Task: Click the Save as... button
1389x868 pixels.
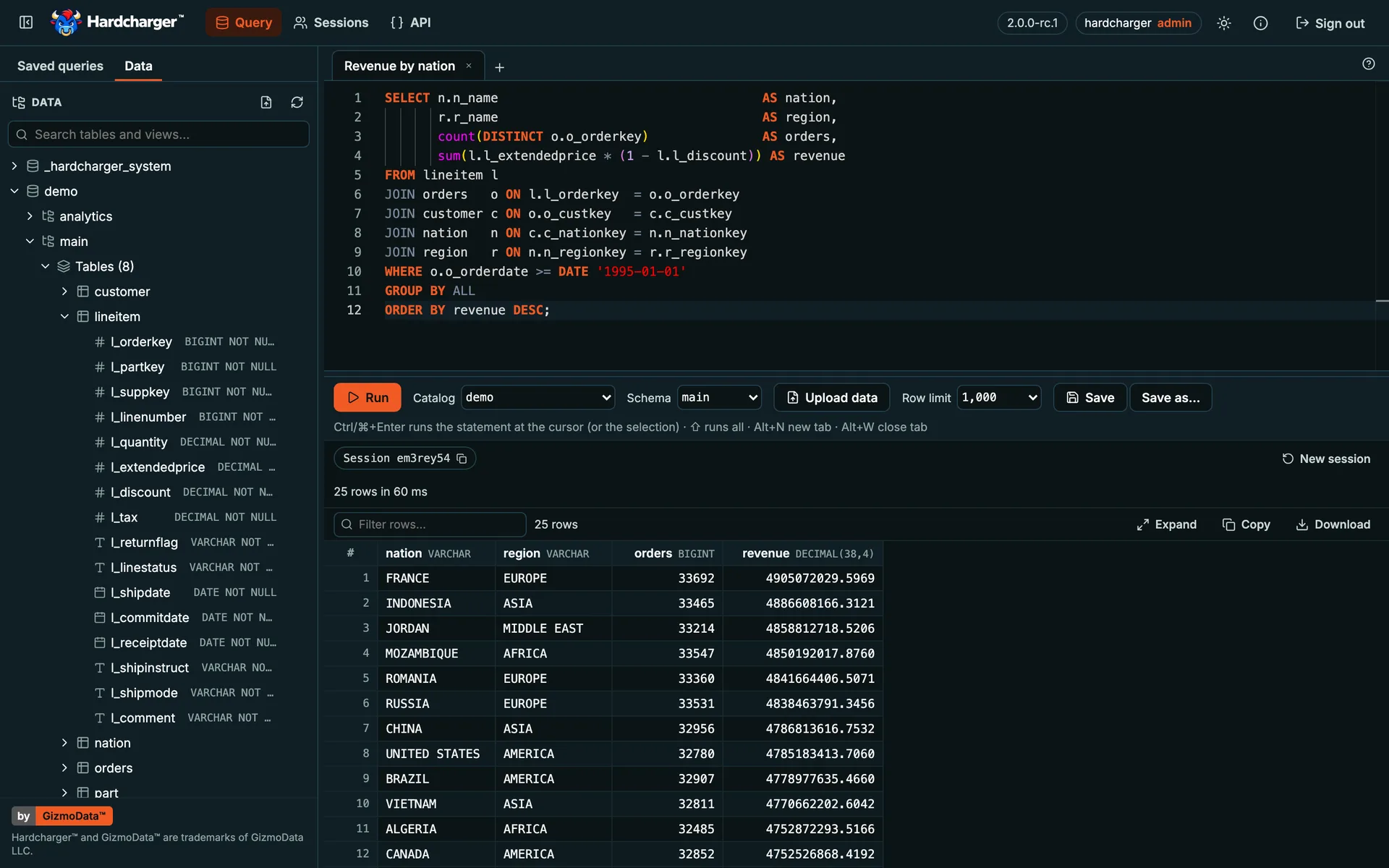Action: [x=1171, y=397]
